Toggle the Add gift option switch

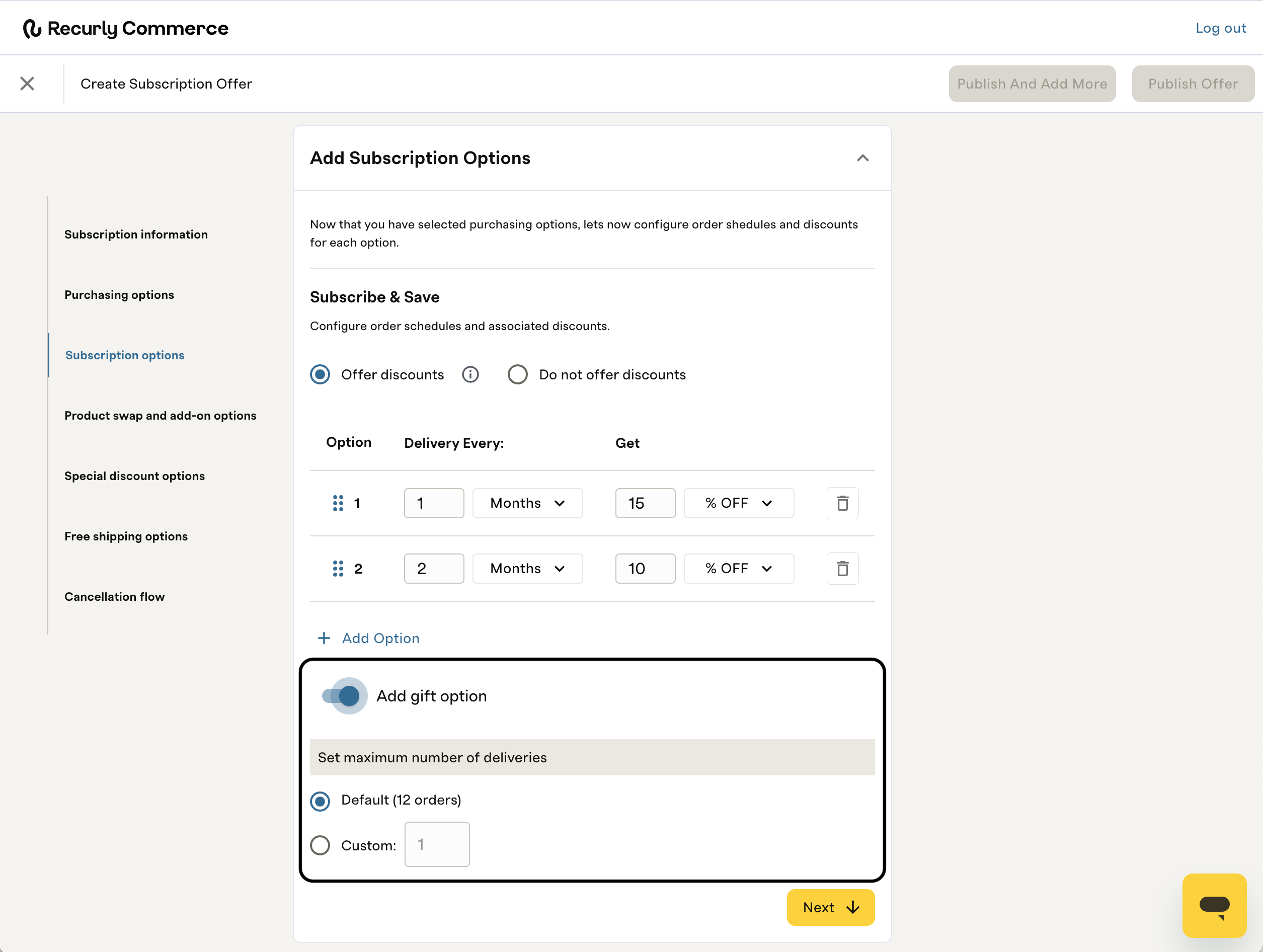(x=343, y=695)
